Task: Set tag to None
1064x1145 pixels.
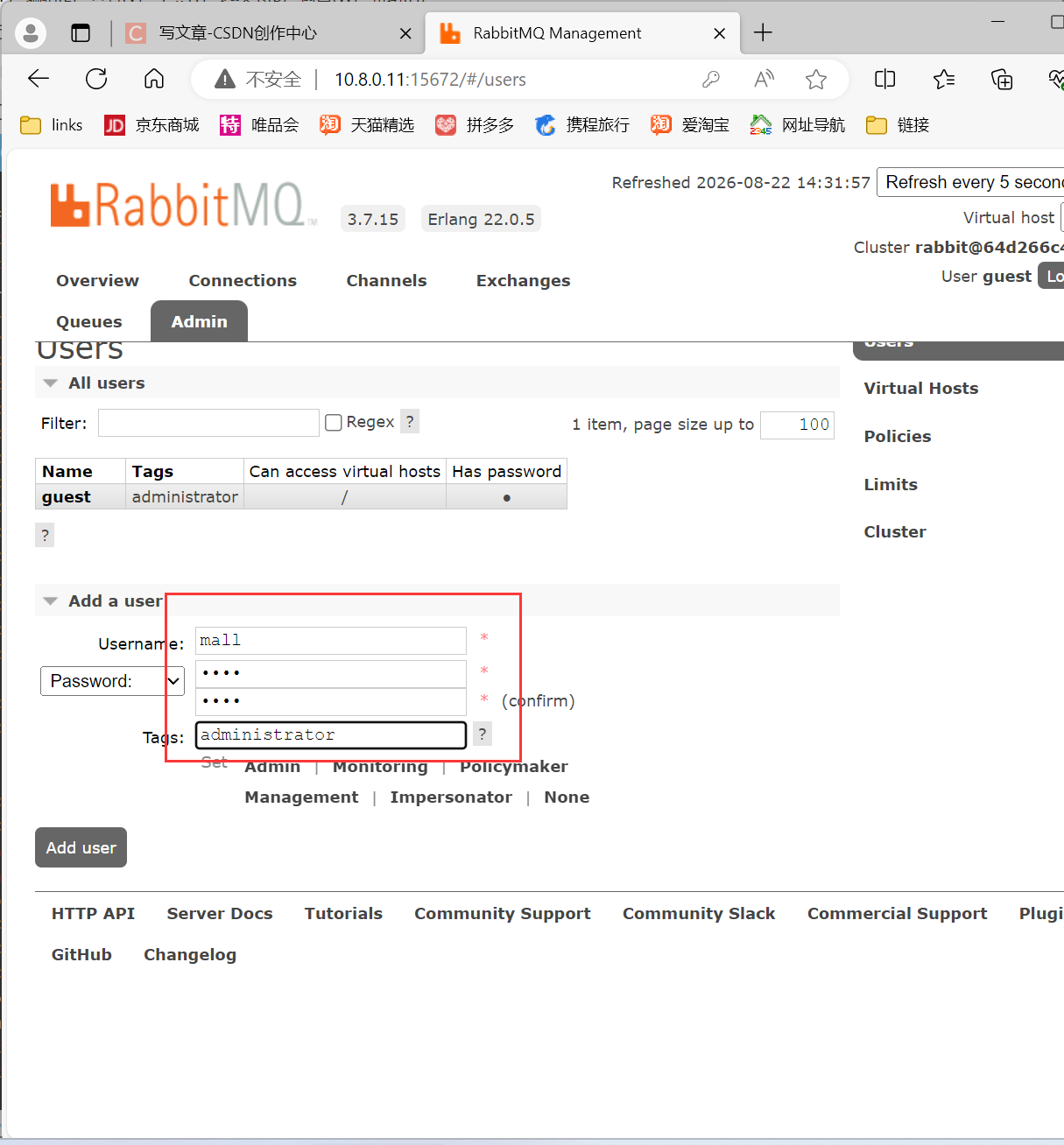Action: pyautogui.click(x=567, y=797)
